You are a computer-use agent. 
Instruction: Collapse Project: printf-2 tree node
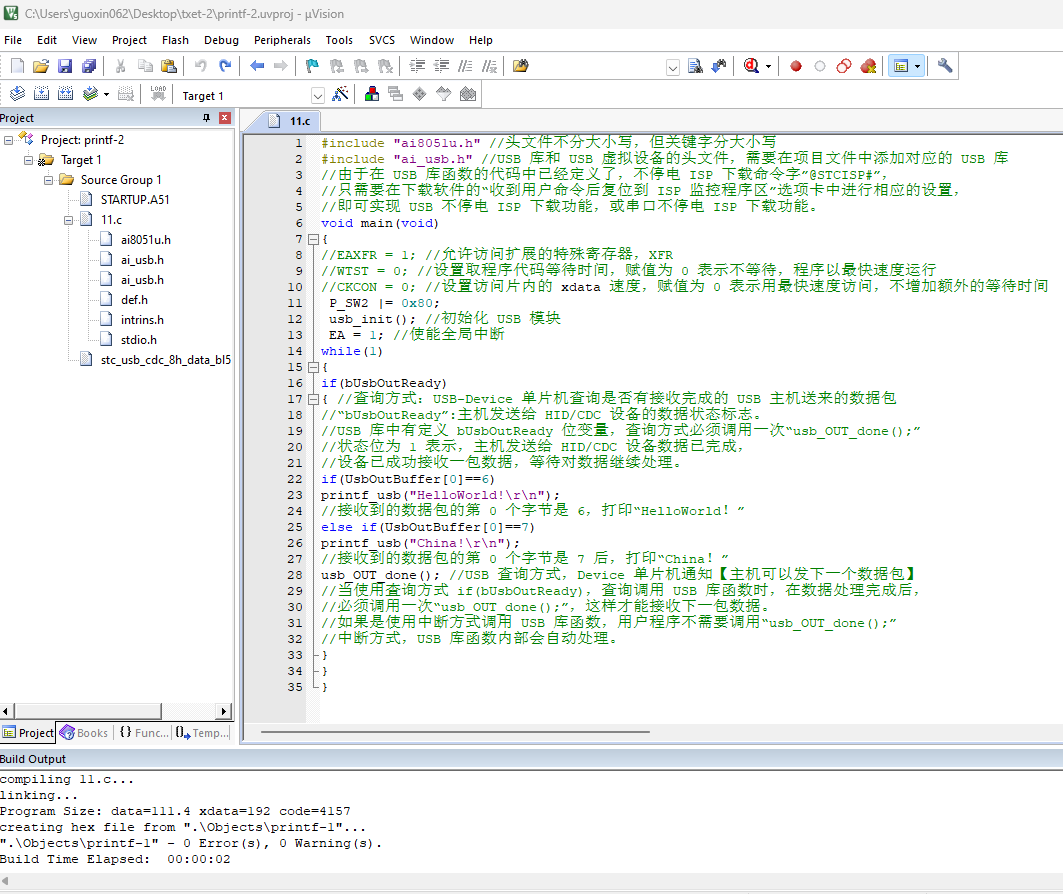9,140
